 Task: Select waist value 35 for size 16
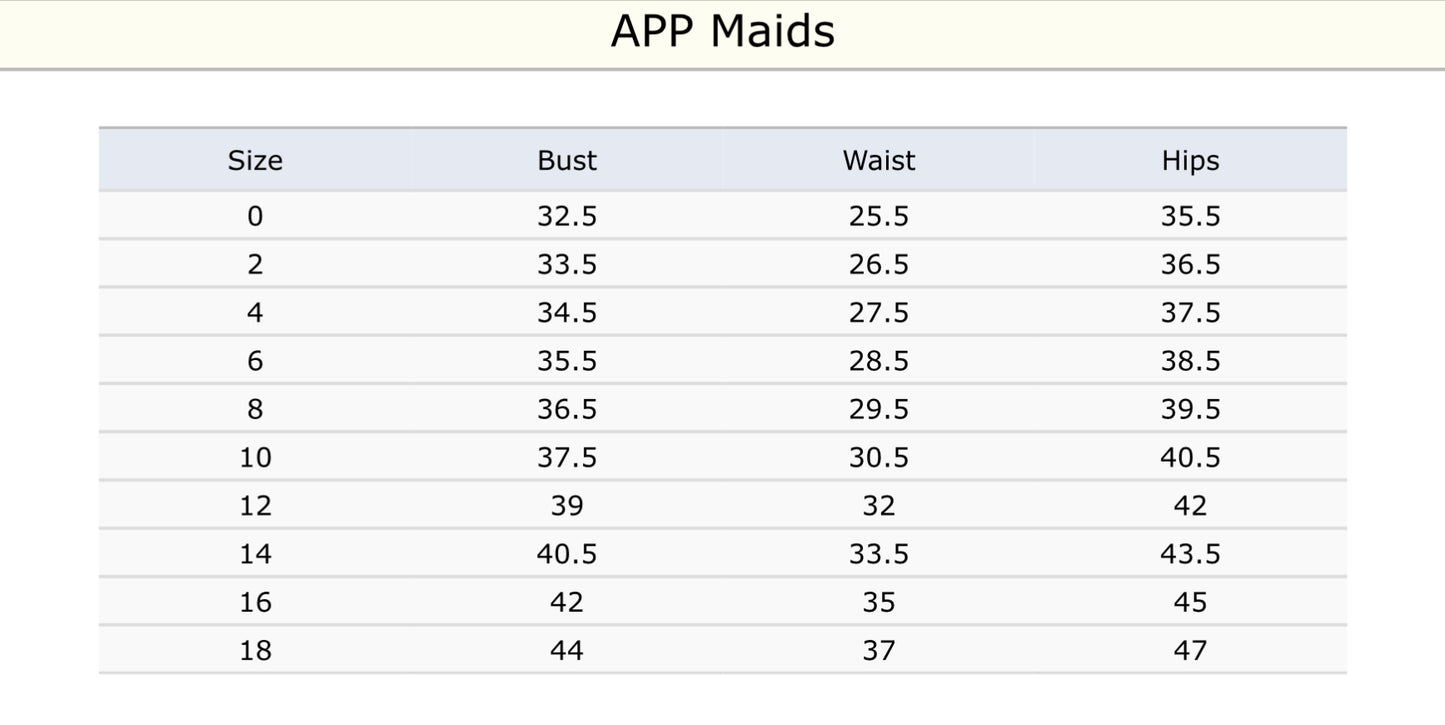(879, 602)
